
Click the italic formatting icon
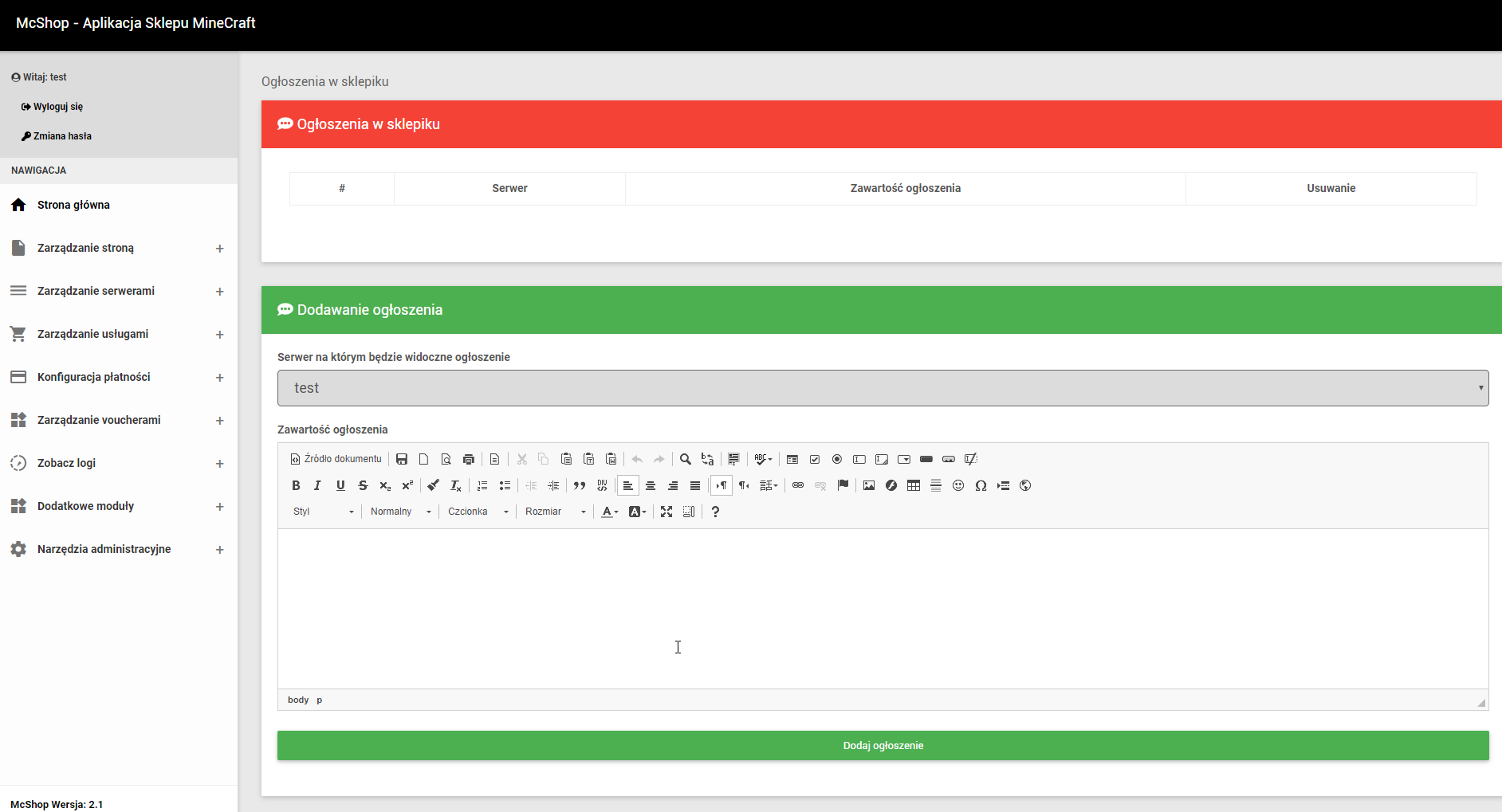click(x=317, y=485)
